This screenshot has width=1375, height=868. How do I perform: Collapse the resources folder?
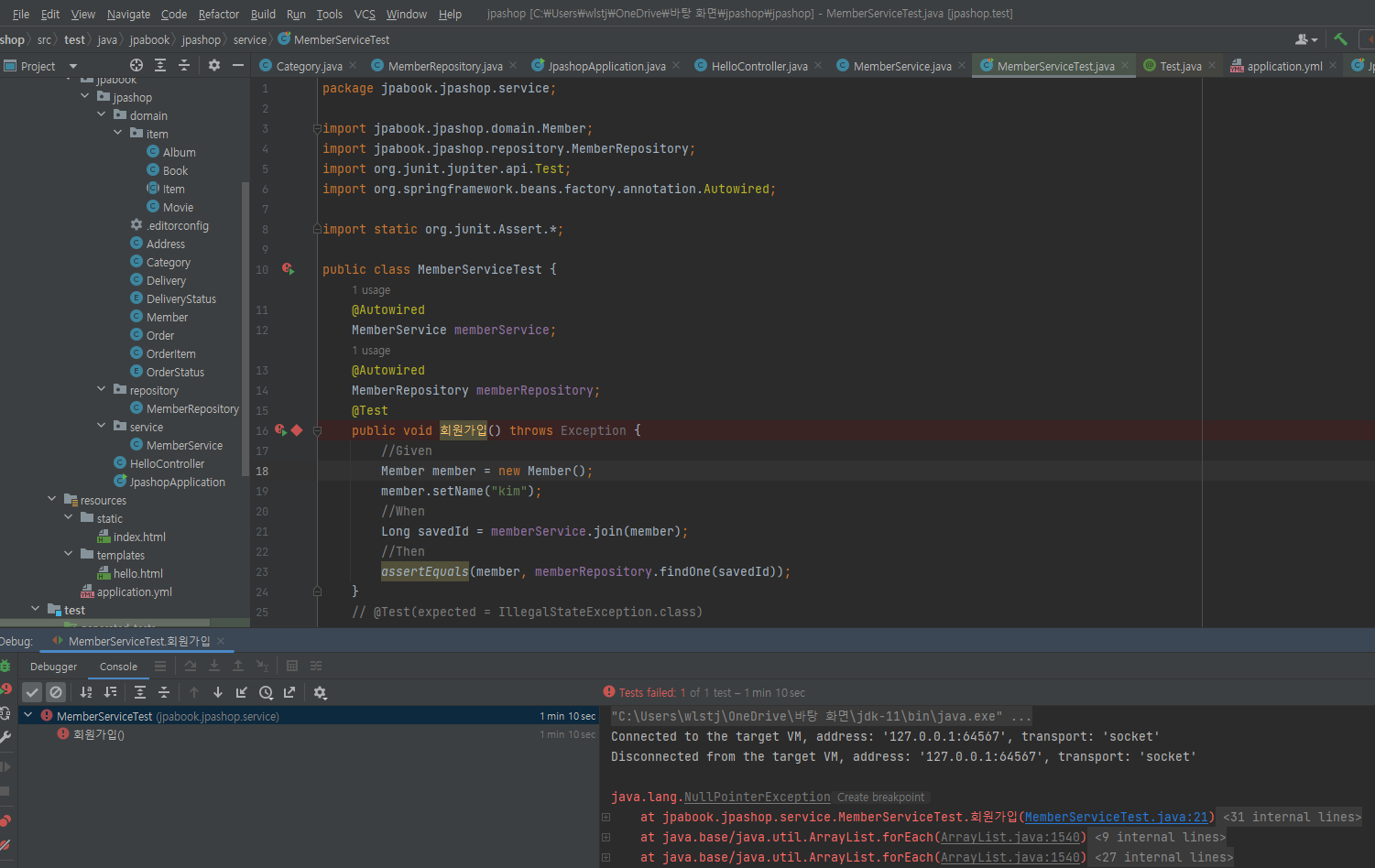coord(52,499)
